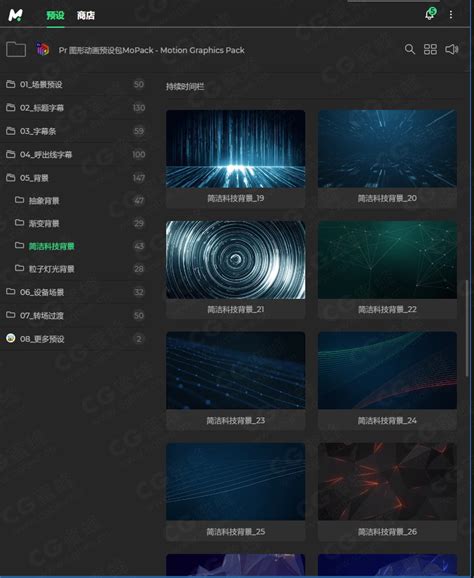Click the 01_场景预设 folder icon
This screenshot has height=578, width=474.
point(11,84)
